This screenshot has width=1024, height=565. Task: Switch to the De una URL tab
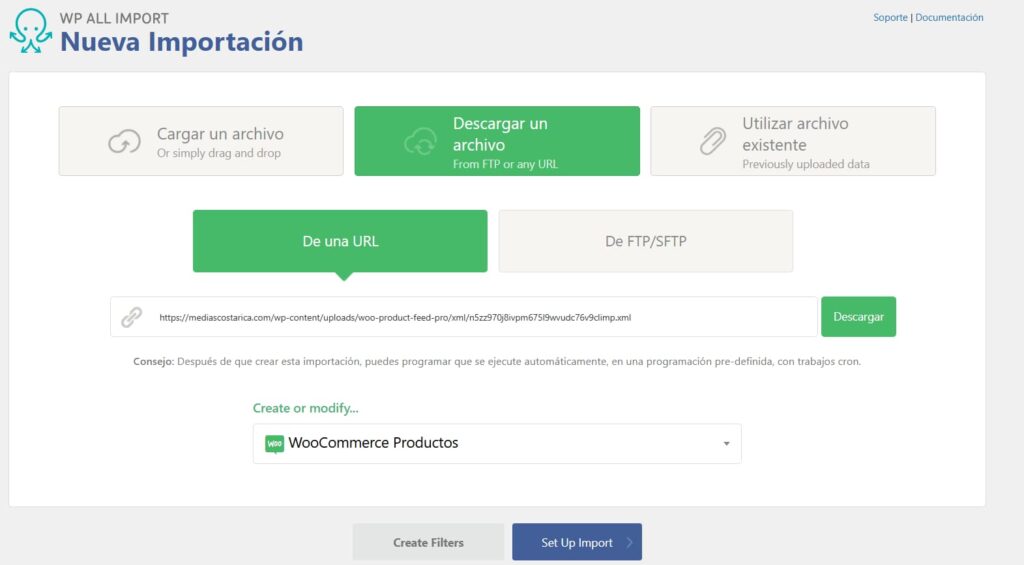click(340, 241)
